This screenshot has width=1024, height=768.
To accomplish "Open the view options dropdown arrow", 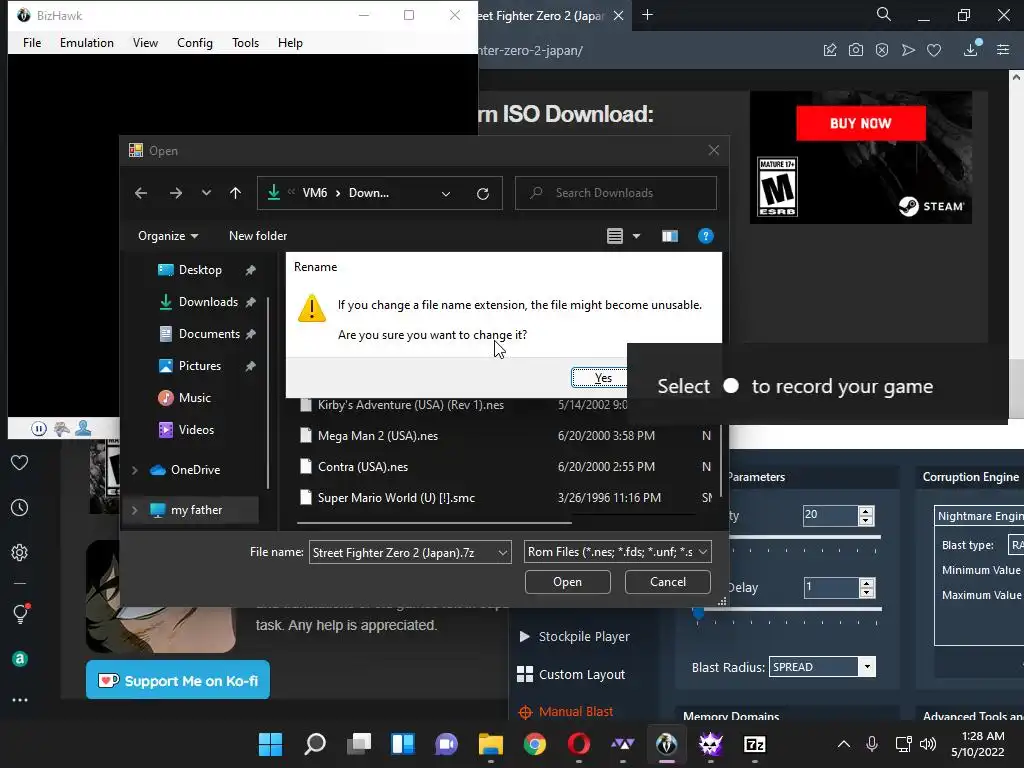I will (636, 236).
